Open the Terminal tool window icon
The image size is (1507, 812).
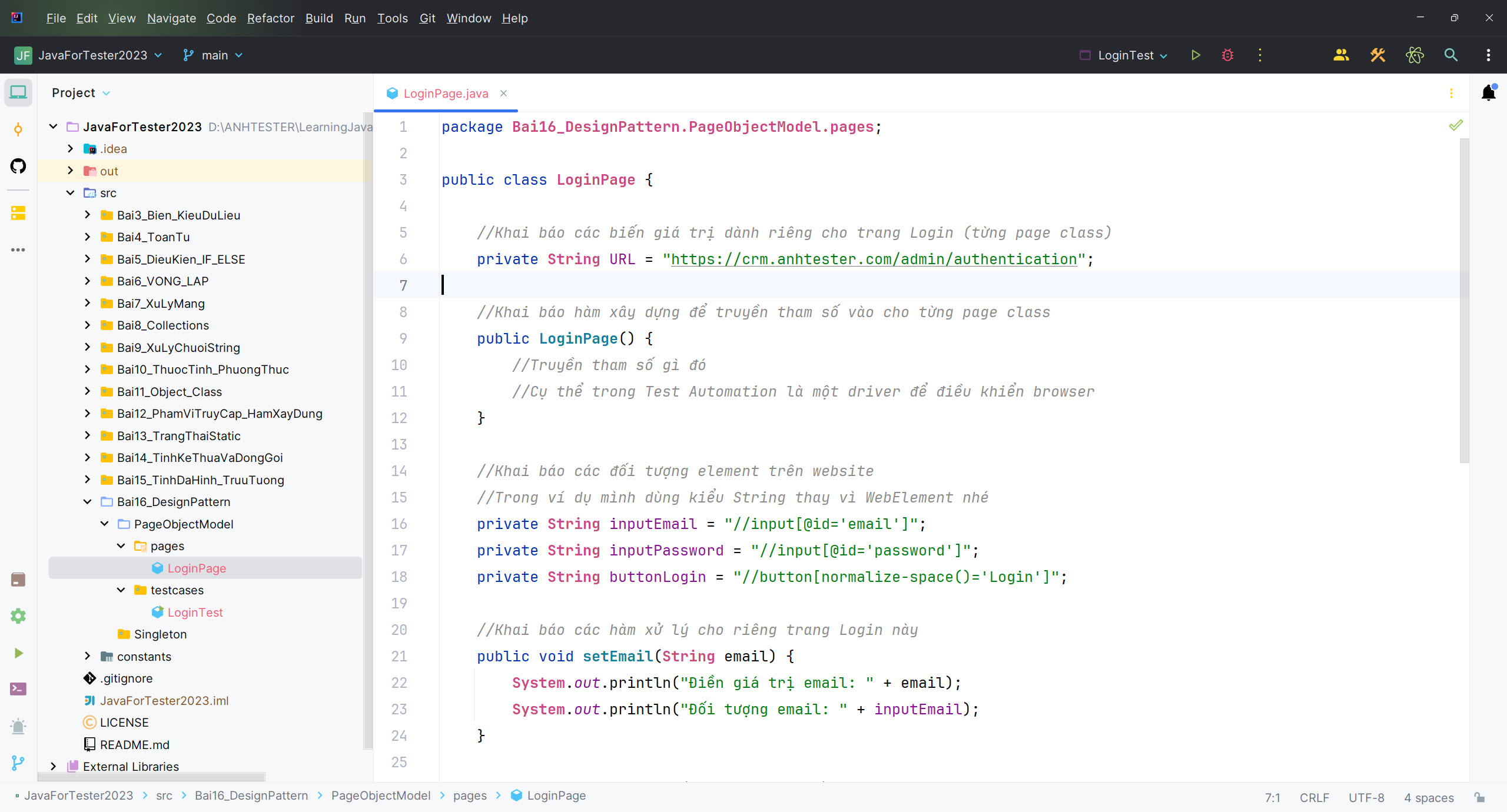point(18,689)
